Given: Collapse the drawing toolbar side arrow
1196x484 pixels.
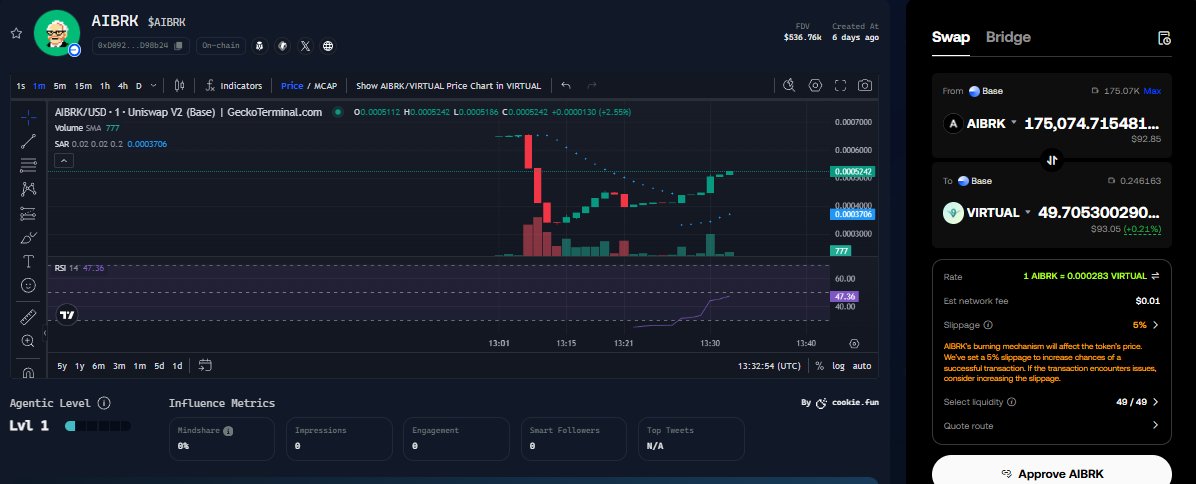Looking at the screenshot, I should [x=44, y=333].
